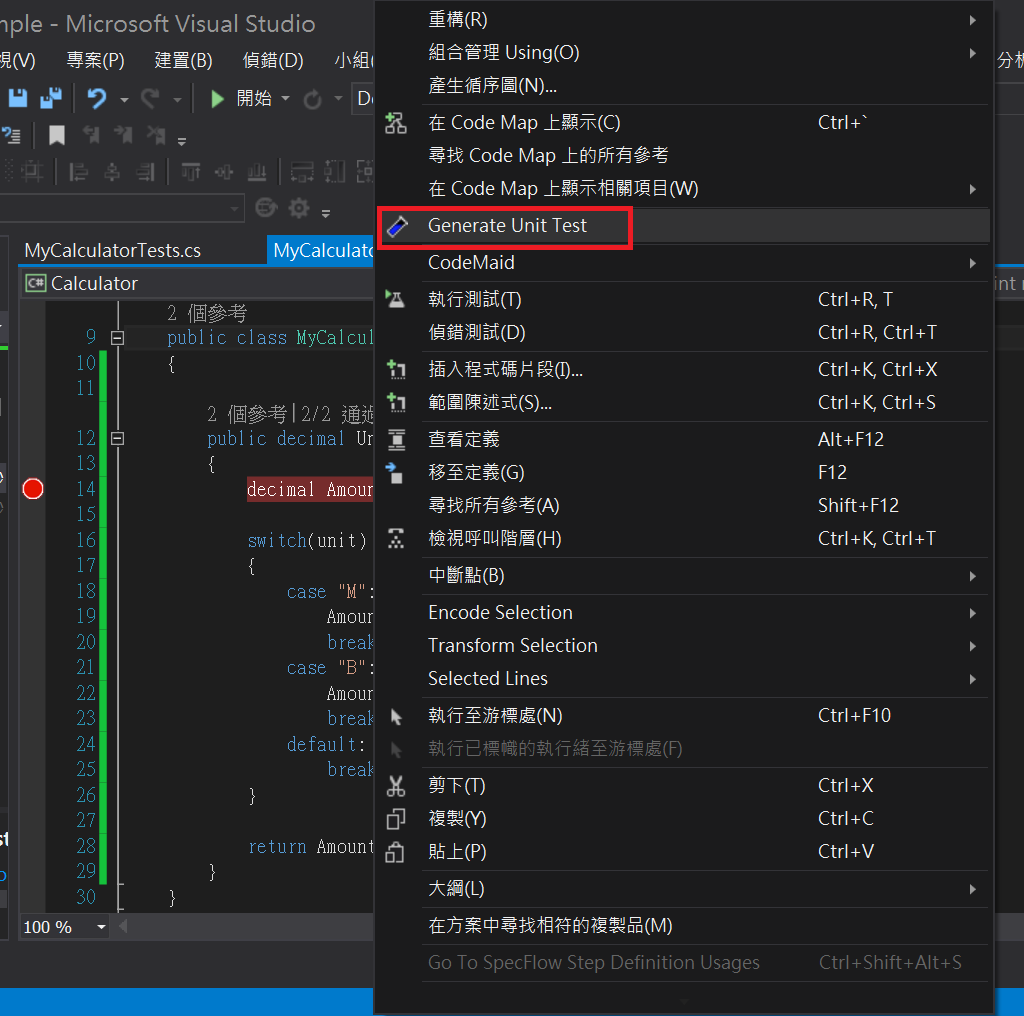1024x1016 pixels.
Task: Choose 偵錯測試(D) in the context menu
Action: pos(683,332)
